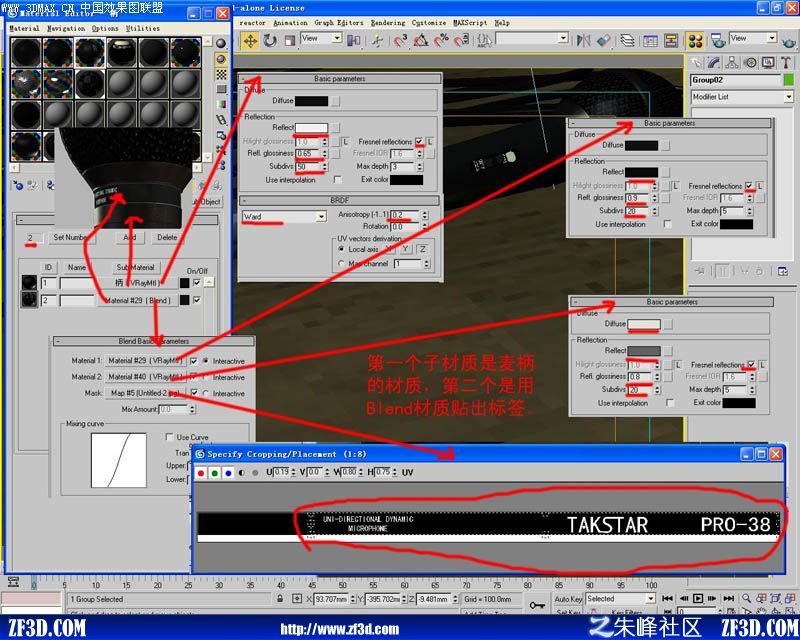
Task: Open Material #29 (Blend) sub-material button
Action: point(138,301)
